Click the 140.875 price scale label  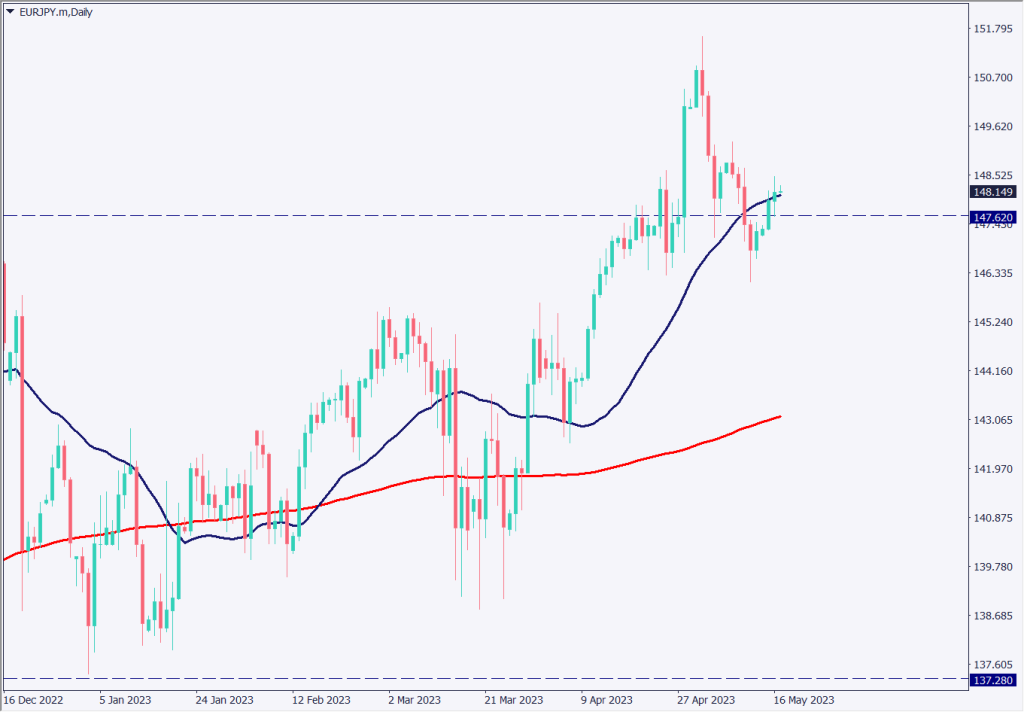(x=992, y=518)
